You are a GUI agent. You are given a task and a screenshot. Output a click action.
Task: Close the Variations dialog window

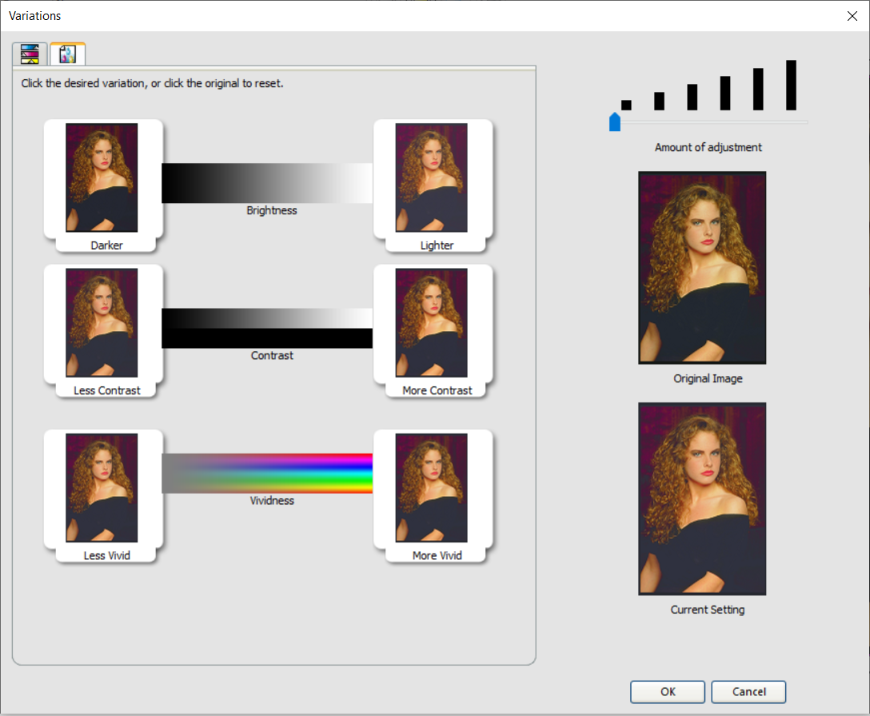coord(852,16)
